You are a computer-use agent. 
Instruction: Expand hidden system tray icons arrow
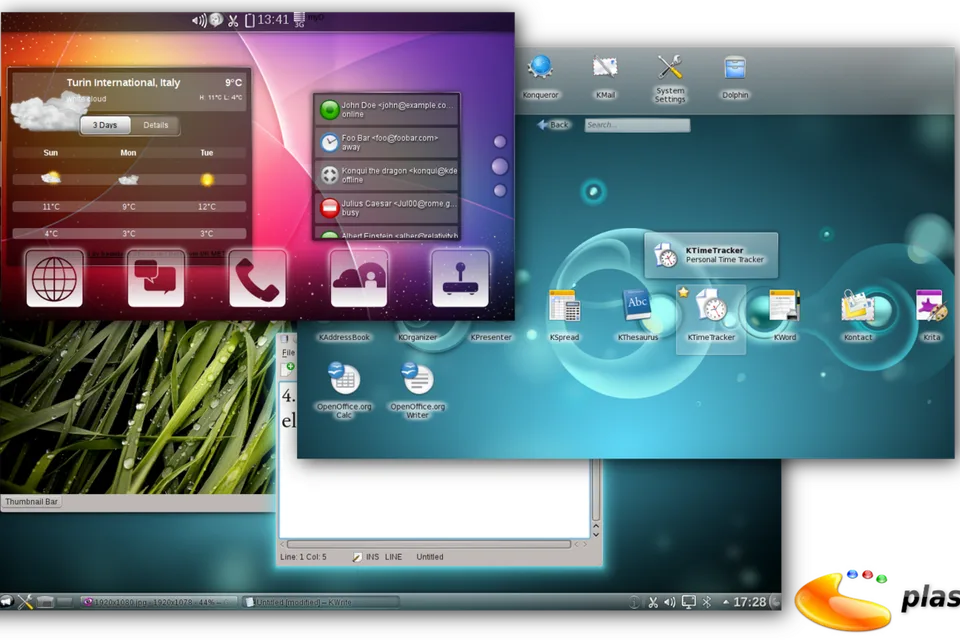726,603
